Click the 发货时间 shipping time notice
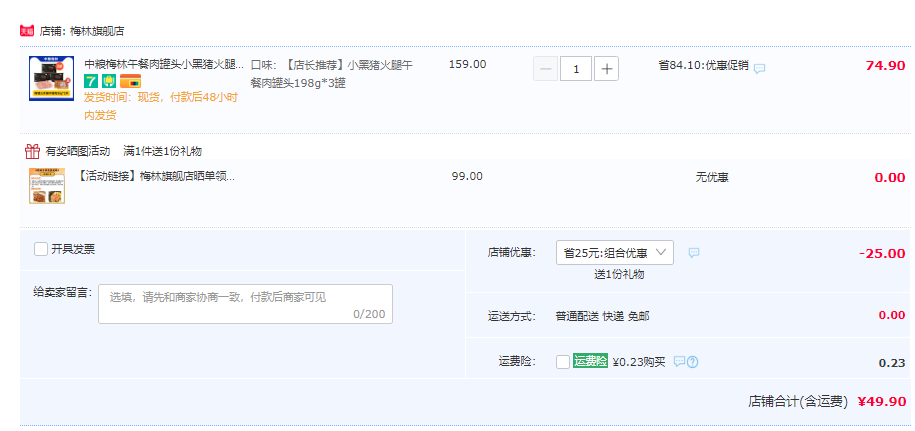The image size is (915, 431). point(161,106)
